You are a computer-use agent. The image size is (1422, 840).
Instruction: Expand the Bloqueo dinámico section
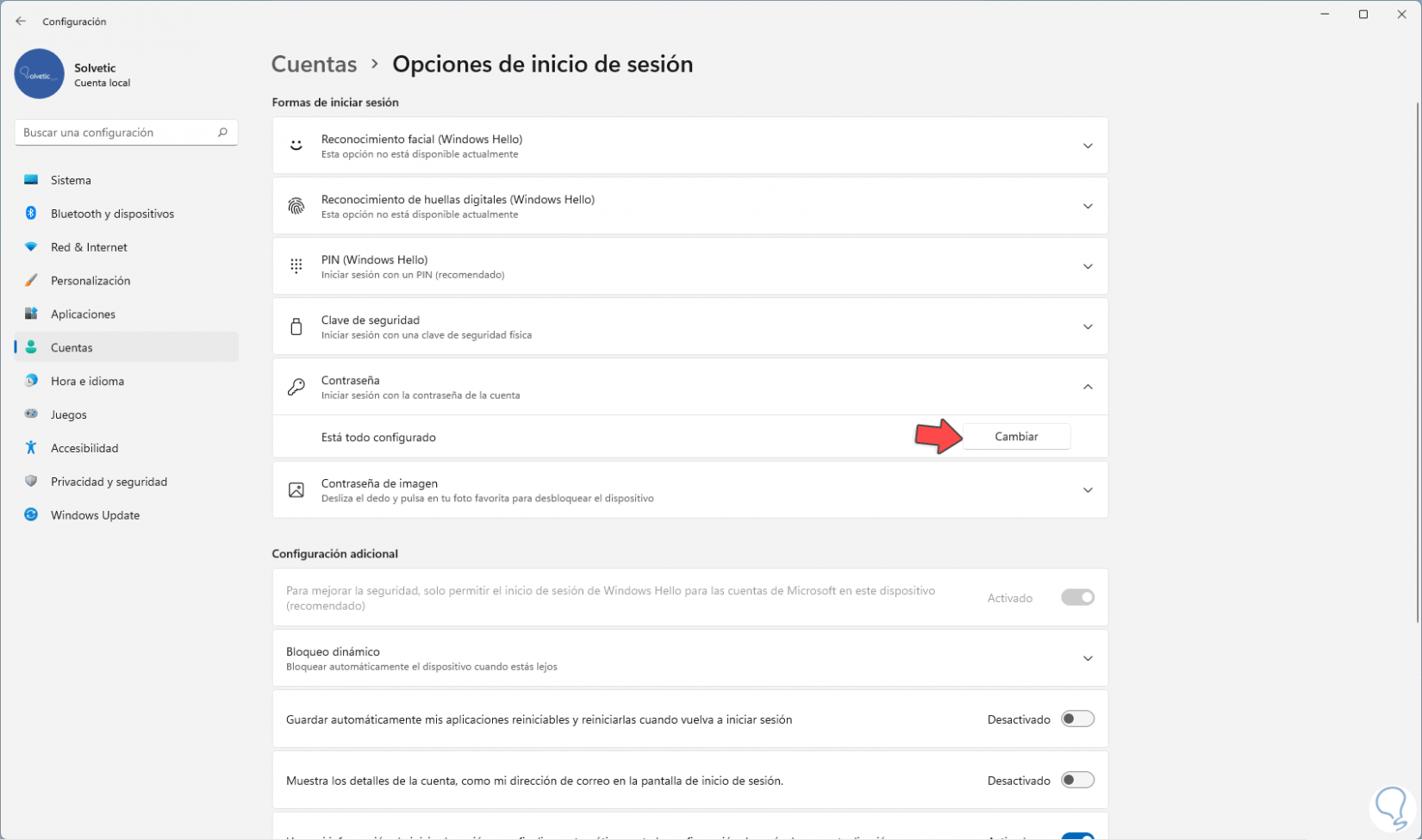(x=1088, y=658)
